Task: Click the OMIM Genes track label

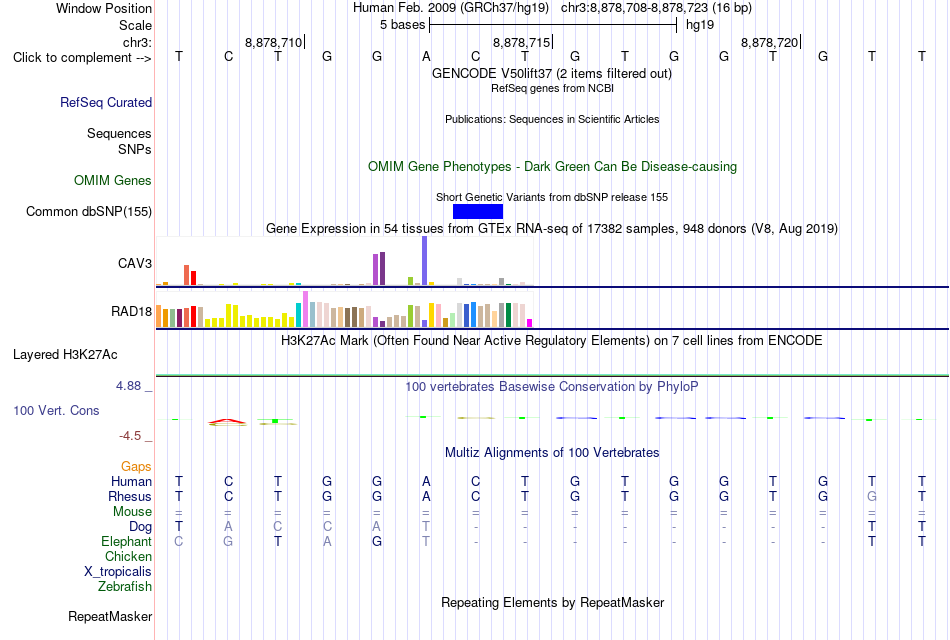Action: click(x=112, y=181)
